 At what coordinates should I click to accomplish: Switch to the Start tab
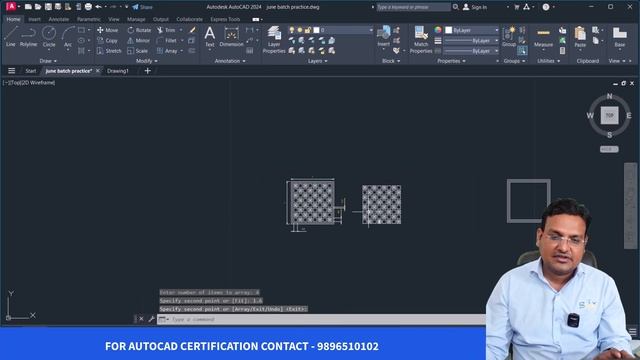click(x=31, y=71)
